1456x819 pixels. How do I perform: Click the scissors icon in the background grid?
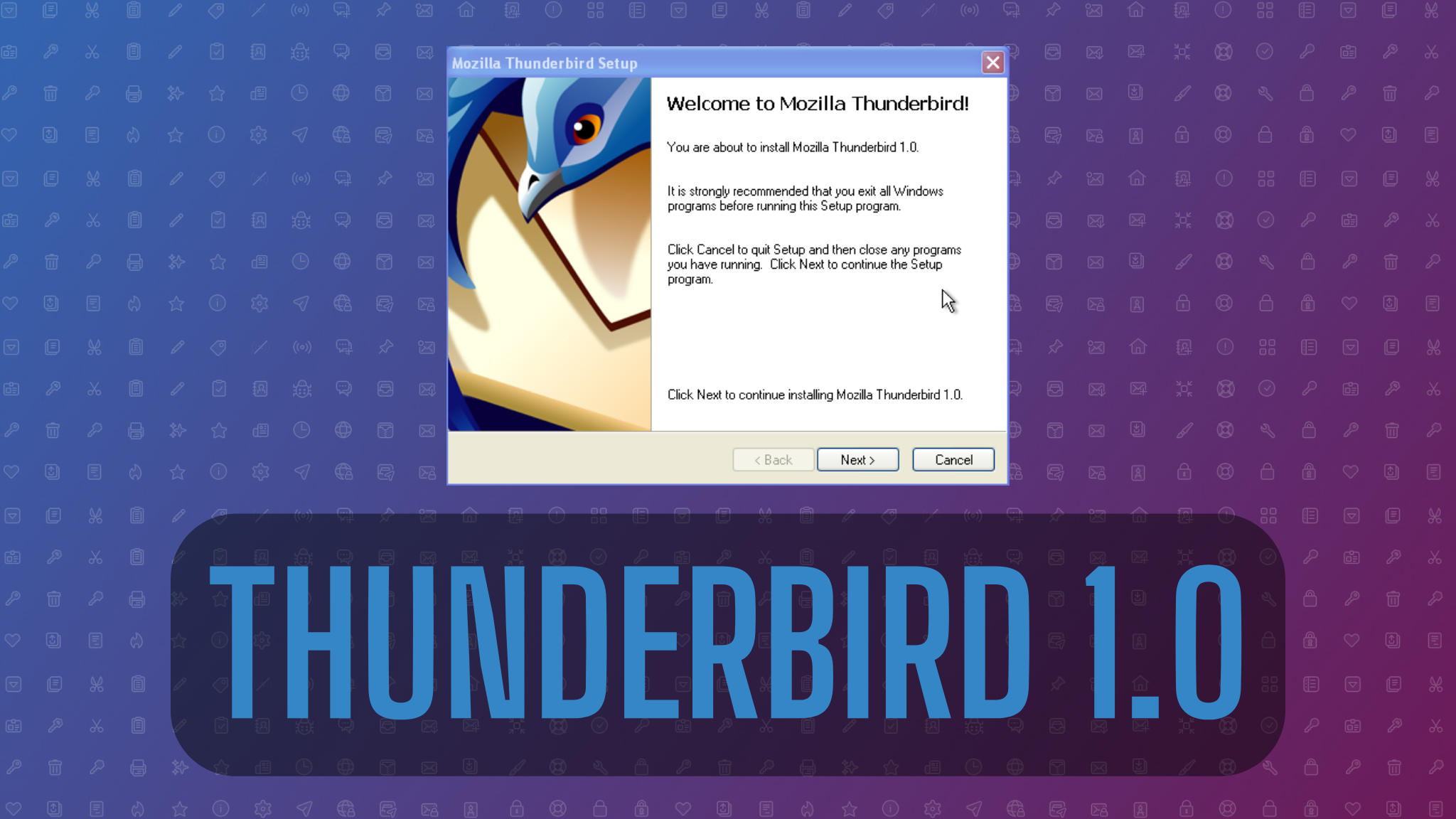(93, 10)
